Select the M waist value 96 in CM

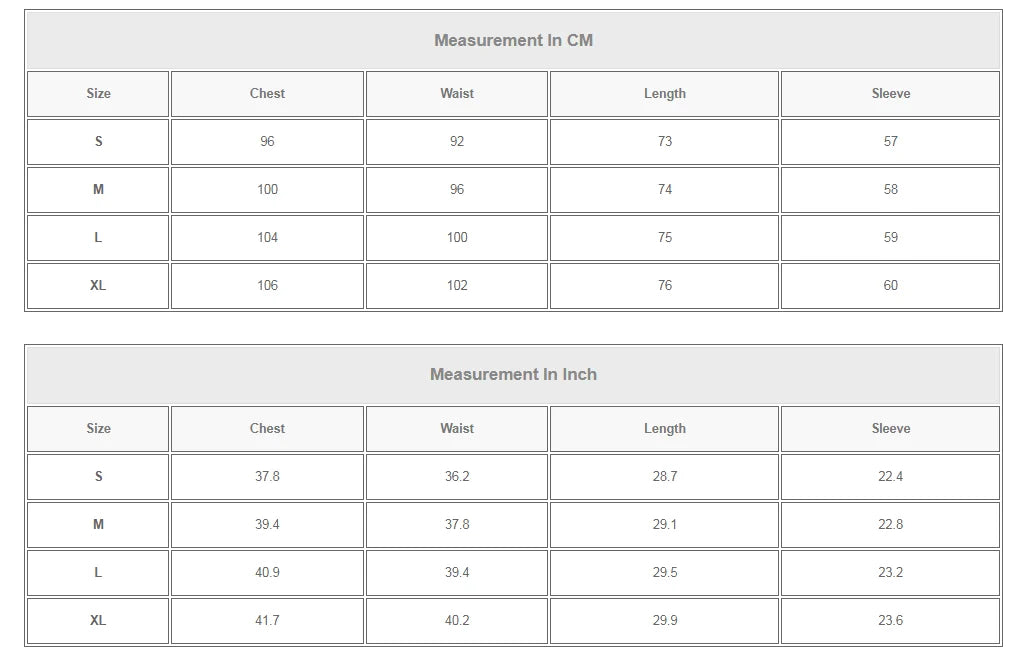[x=457, y=190]
